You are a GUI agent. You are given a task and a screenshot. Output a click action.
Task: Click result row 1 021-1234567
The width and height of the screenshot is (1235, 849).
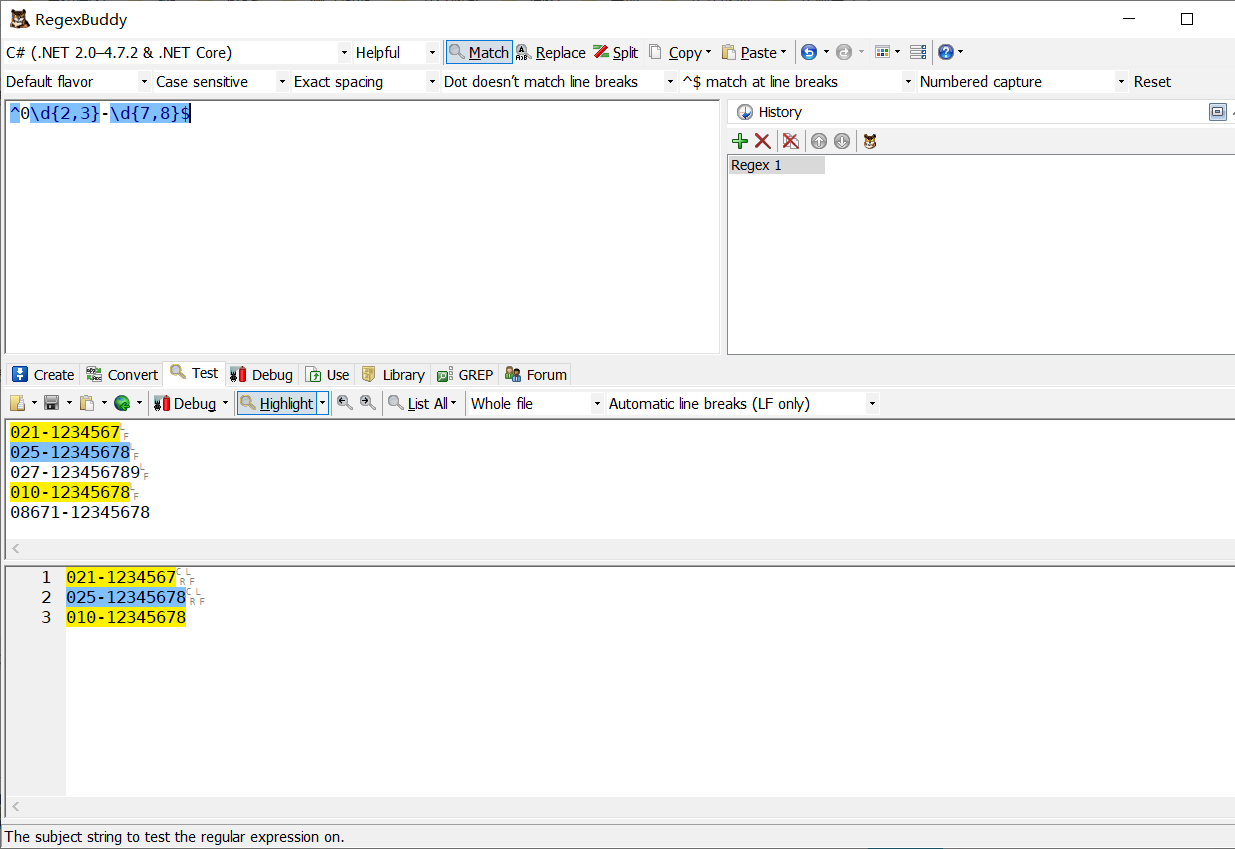pyautogui.click(x=121, y=577)
